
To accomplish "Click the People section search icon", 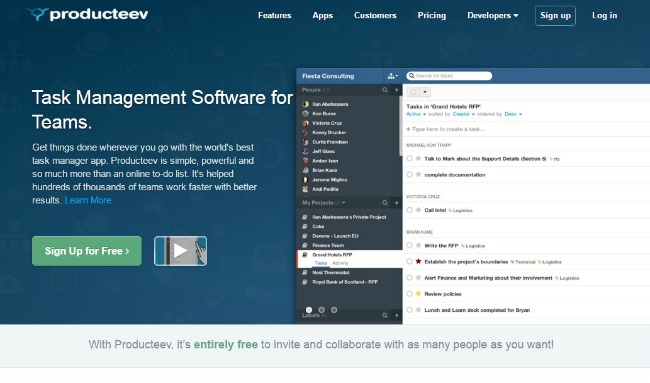I will [385, 90].
